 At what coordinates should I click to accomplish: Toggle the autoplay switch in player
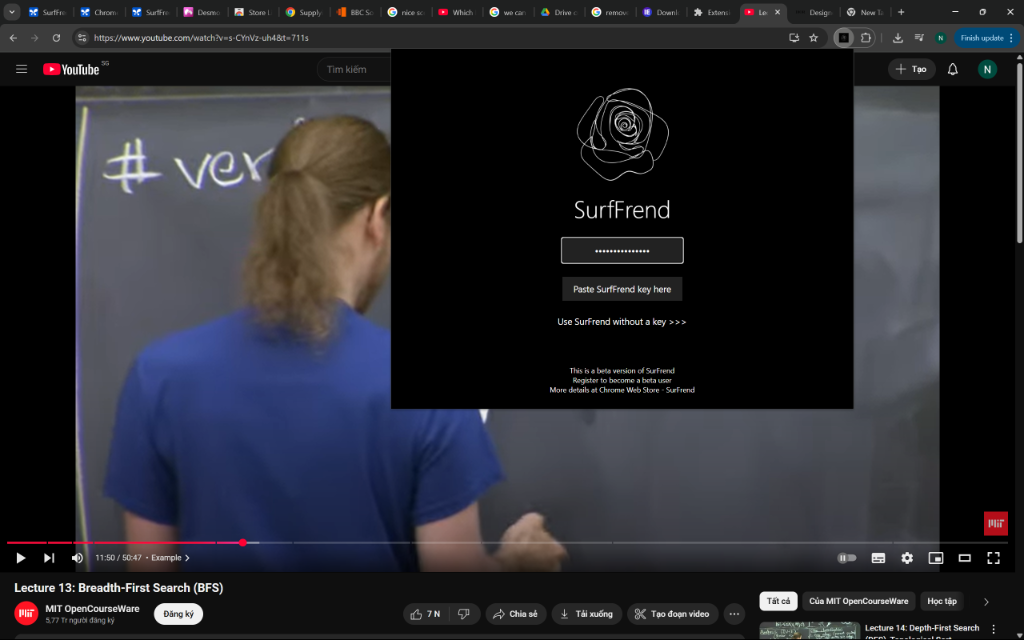coord(847,558)
